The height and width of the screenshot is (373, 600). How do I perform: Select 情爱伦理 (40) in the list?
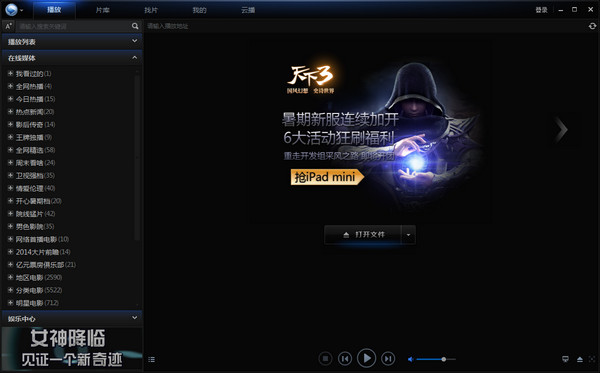[x=35, y=188]
